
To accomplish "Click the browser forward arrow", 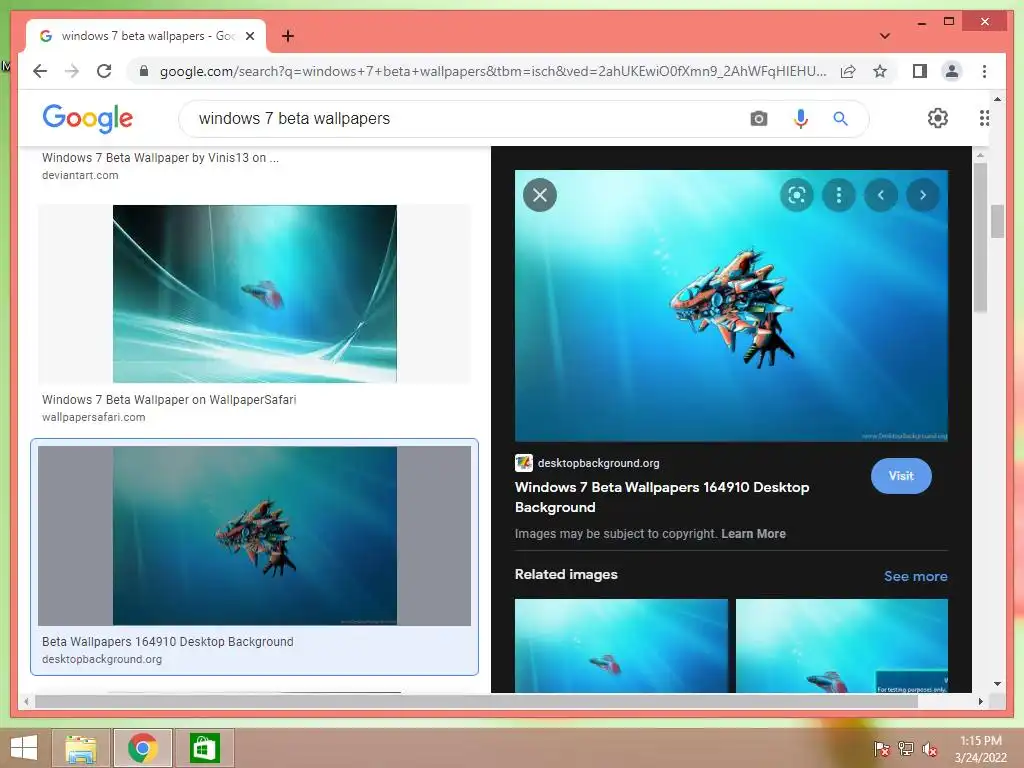I will point(72,71).
